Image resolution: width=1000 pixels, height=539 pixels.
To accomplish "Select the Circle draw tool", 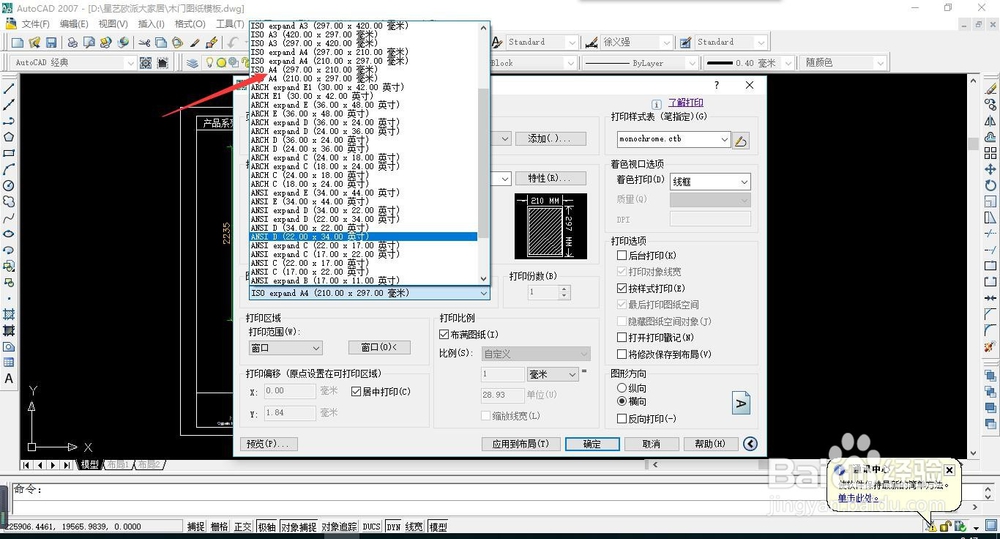I will click(x=9, y=186).
